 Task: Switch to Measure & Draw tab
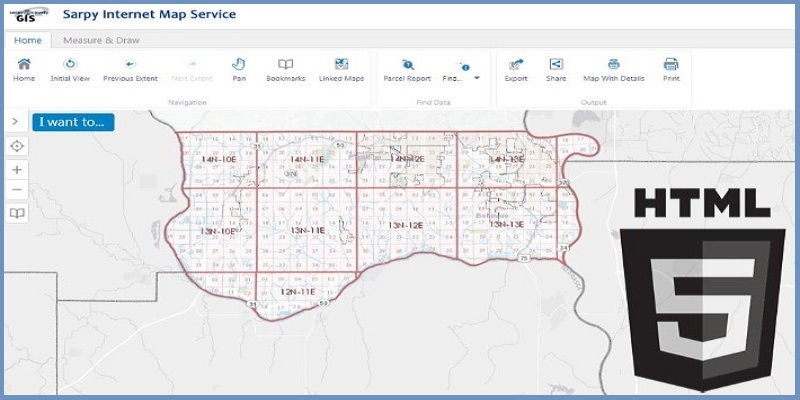click(x=101, y=40)
